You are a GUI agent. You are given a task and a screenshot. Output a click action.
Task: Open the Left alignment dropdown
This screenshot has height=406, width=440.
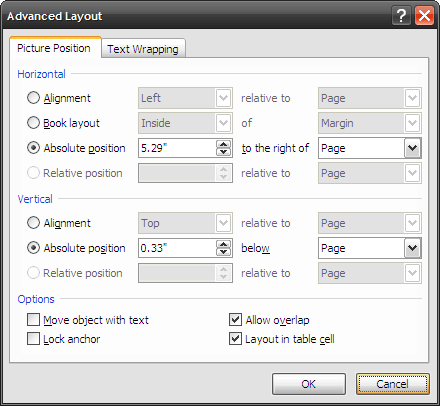pos(223,98)
